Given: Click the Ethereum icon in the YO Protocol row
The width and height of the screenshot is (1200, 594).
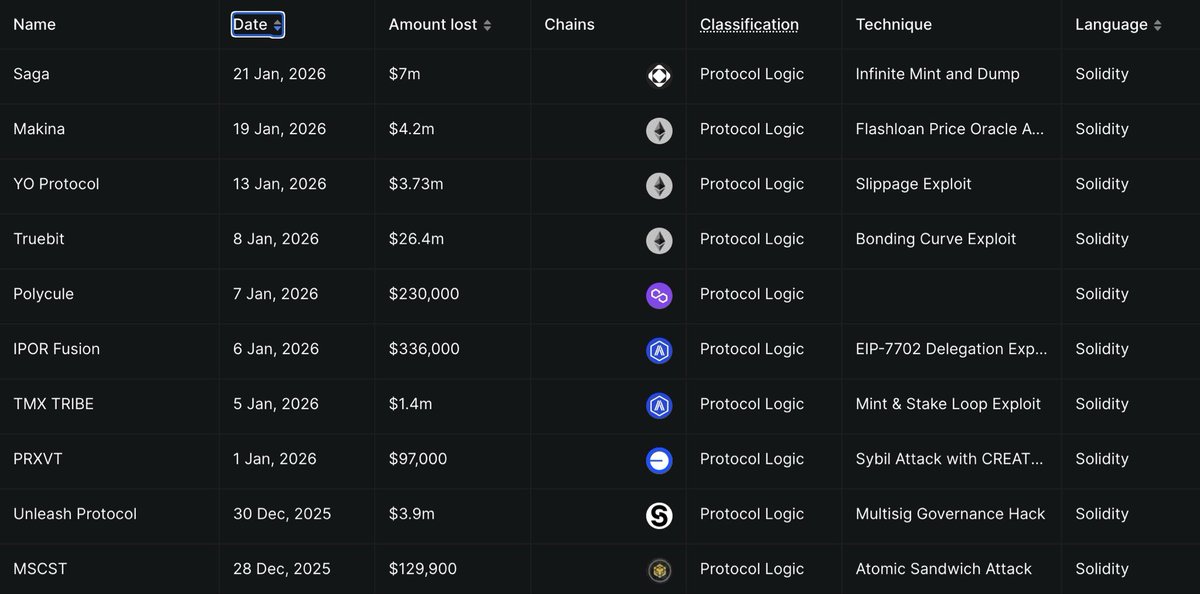Looking at the screenshot, I should pyautogui.click(x=659, y=185).
